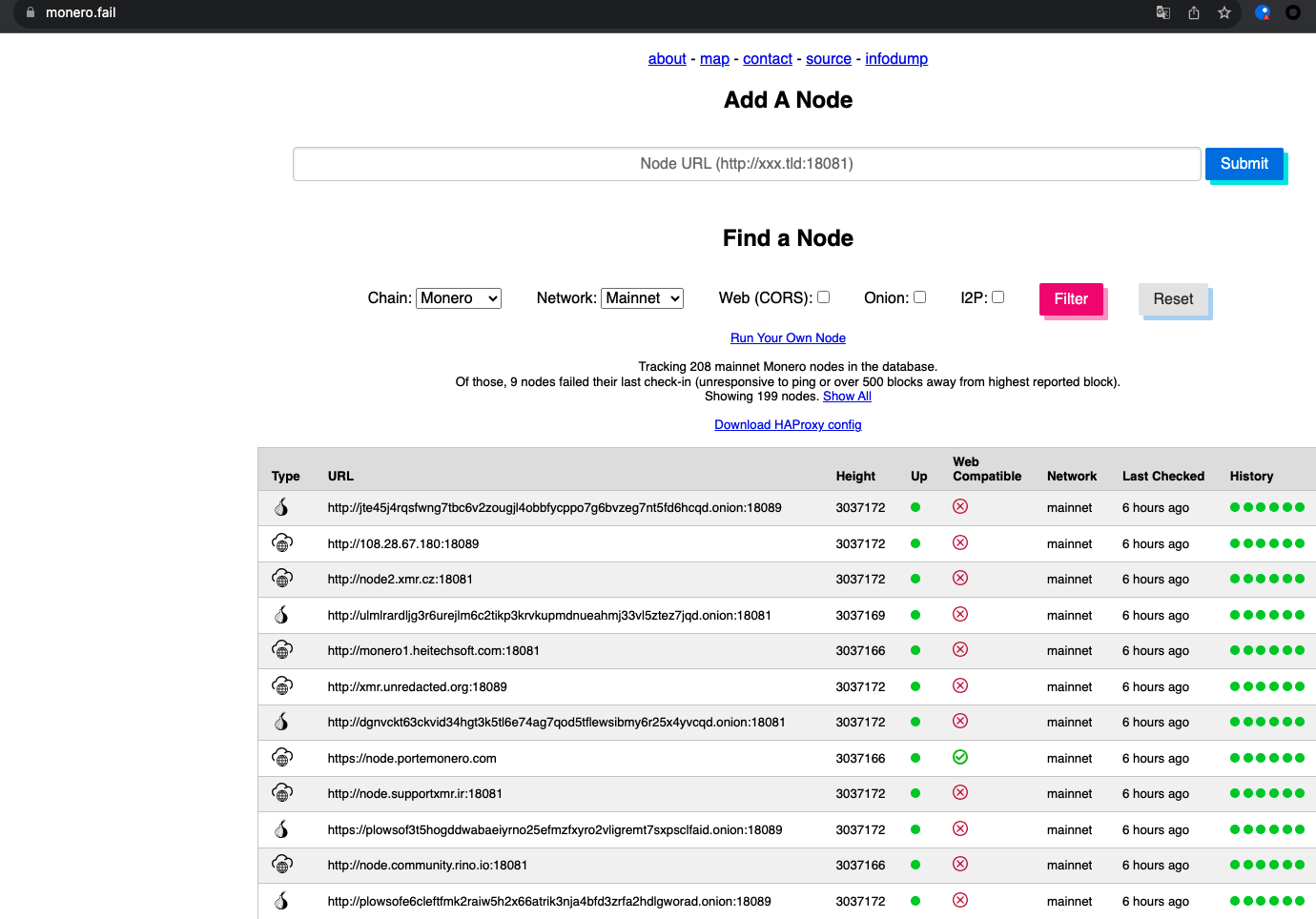Click the red not-compatible icon for xmr.unredacted.org

click(960, 685)
